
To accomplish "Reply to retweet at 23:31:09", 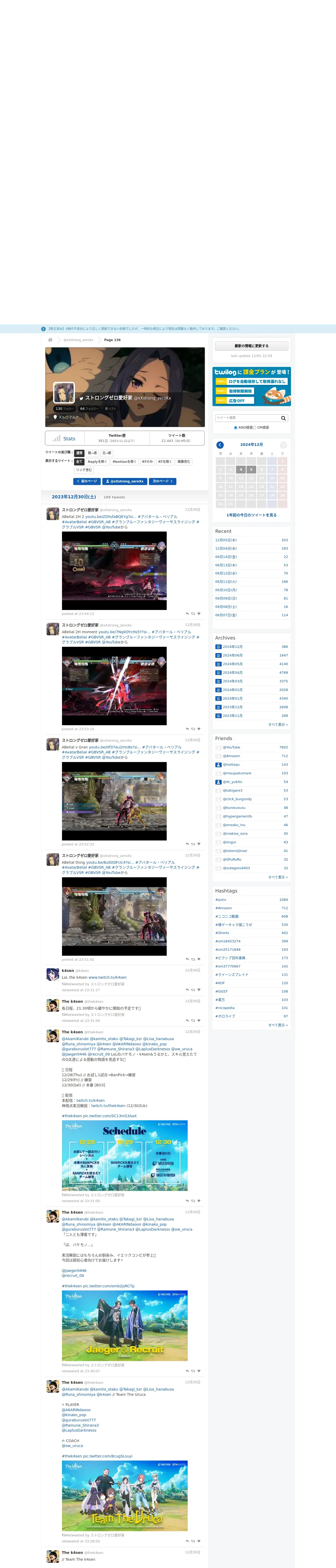I will 187,1020.
